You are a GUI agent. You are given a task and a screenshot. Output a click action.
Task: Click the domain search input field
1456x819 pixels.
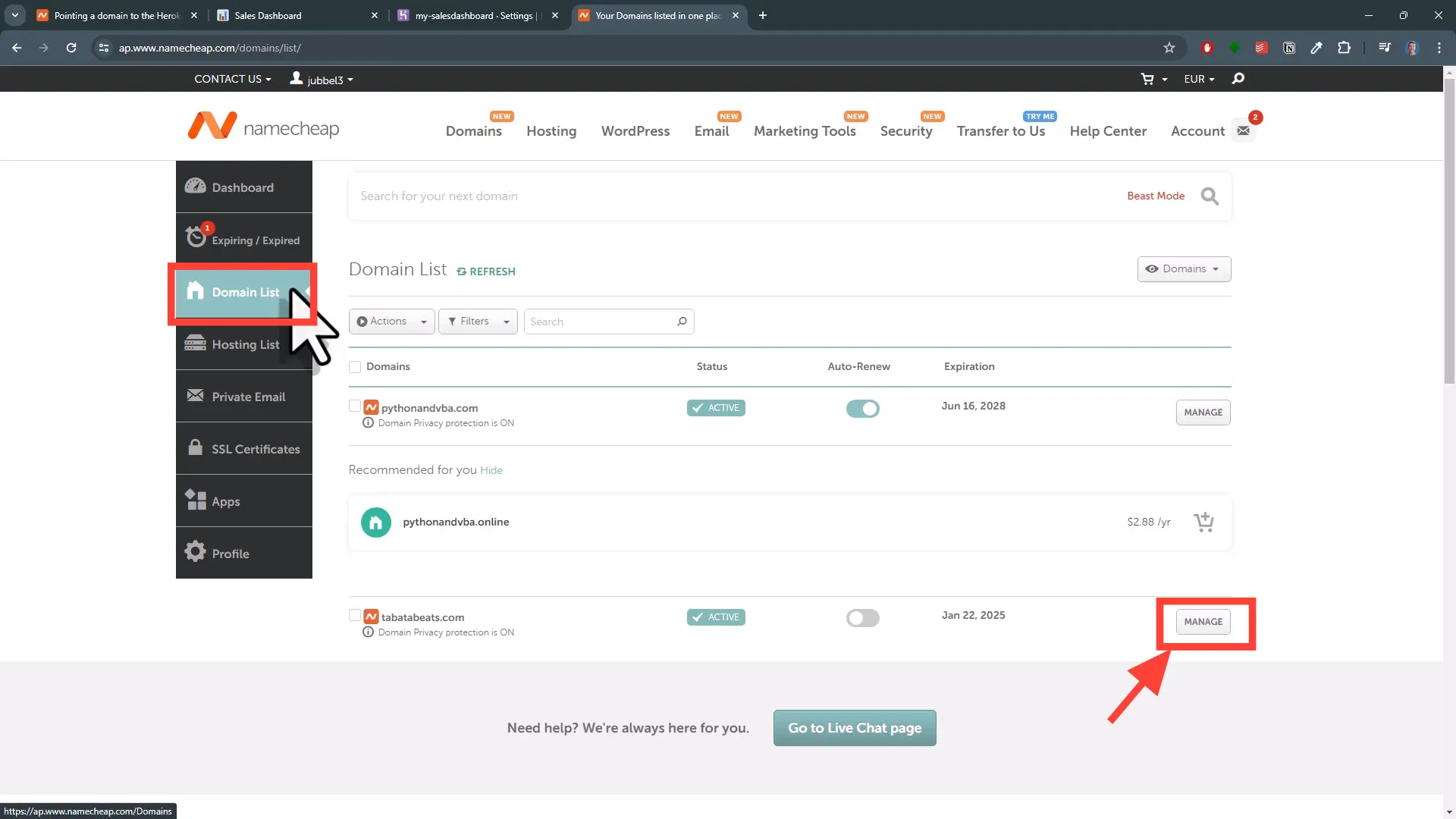point(682,196)
